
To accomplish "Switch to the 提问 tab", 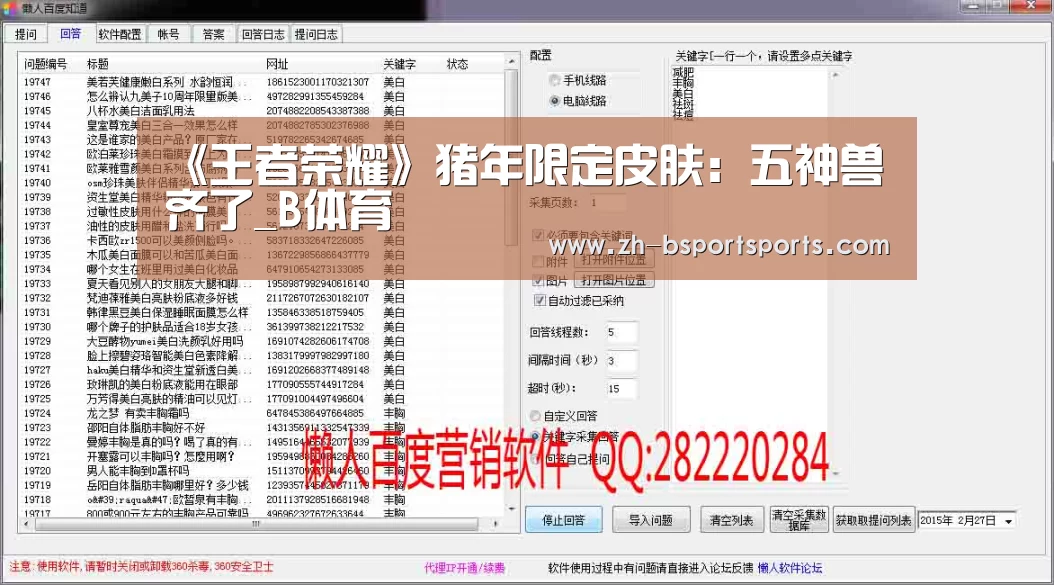I will [26, 34].
